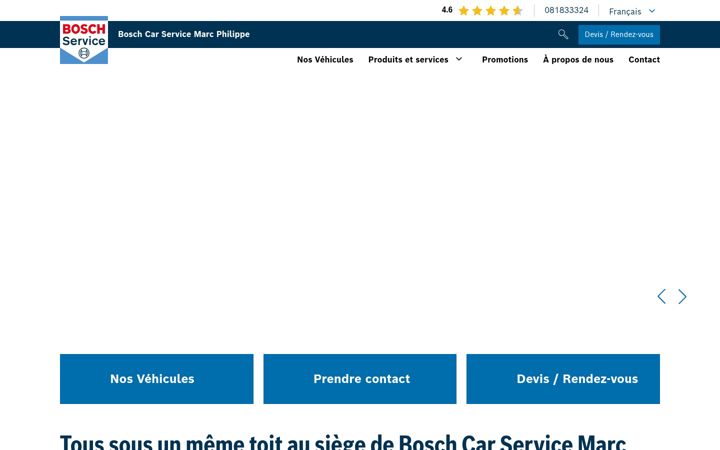Open the Contact menu item

click(x=644, y=60)
